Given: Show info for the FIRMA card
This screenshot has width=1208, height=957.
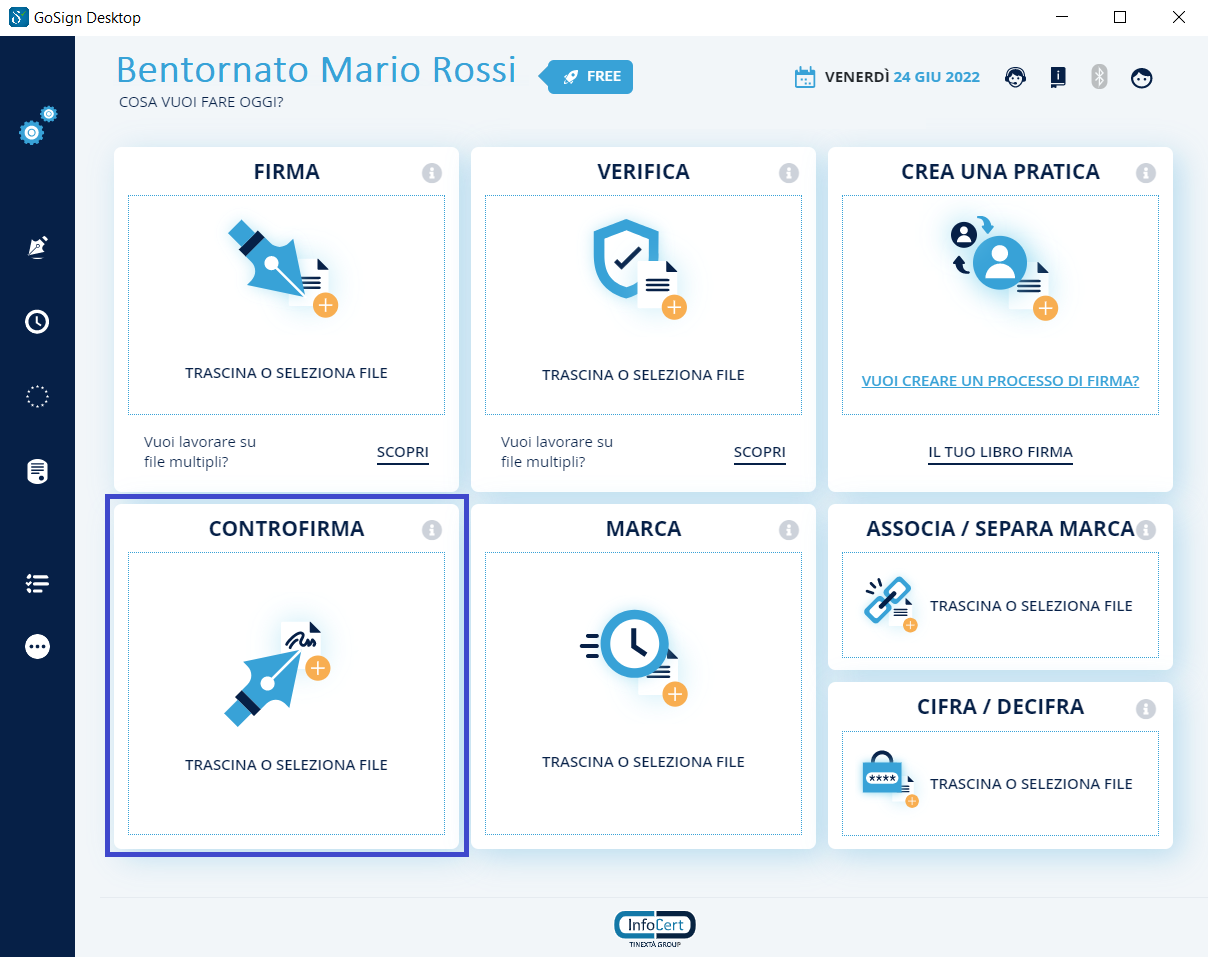Looking at the screenshot, I should (432, 173).
